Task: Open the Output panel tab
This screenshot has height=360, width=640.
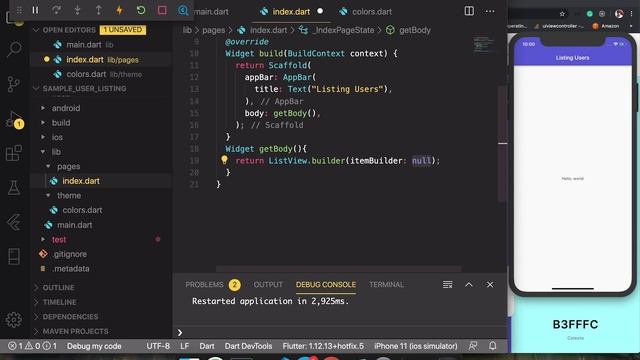Action: (x=268, y=284)
